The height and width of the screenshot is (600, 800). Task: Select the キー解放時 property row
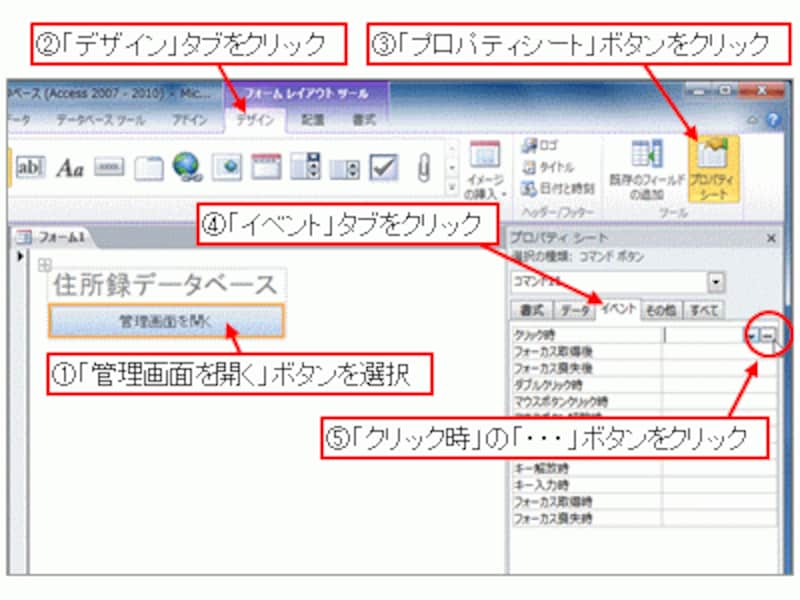click(x=644, y=468)
